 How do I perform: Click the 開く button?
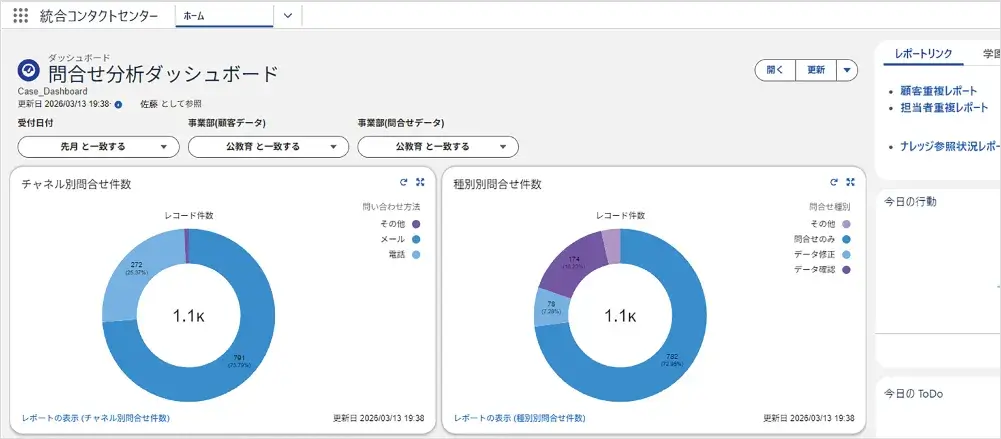(775, 70)
